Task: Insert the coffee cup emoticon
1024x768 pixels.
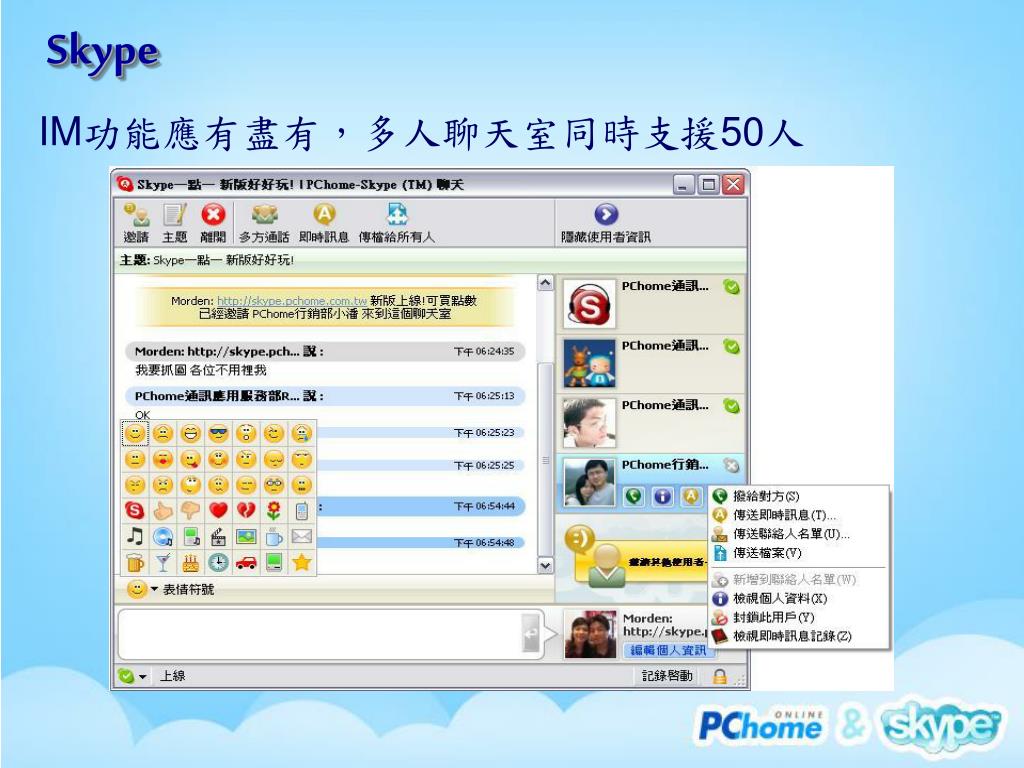Action: pyautogui.click(x=274, y=537)
